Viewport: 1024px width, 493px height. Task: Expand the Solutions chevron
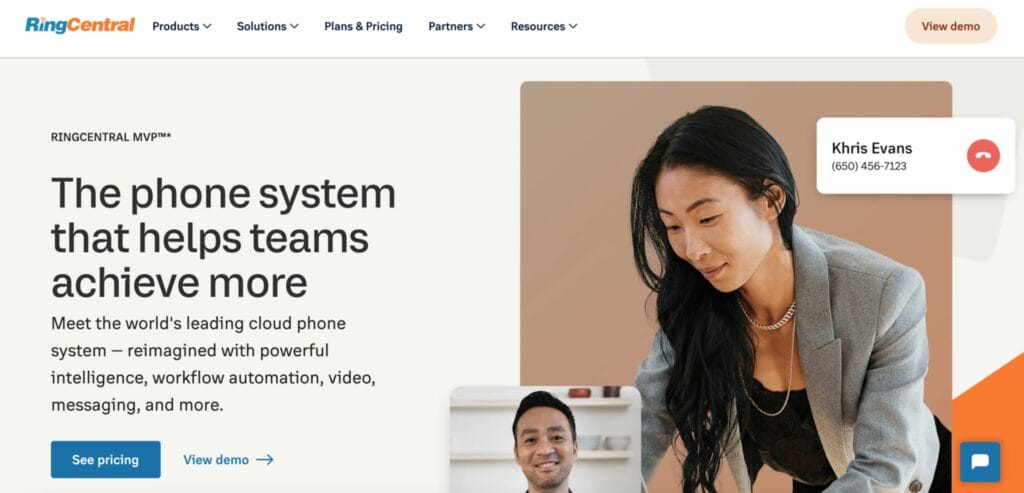(x=294, y=27)
